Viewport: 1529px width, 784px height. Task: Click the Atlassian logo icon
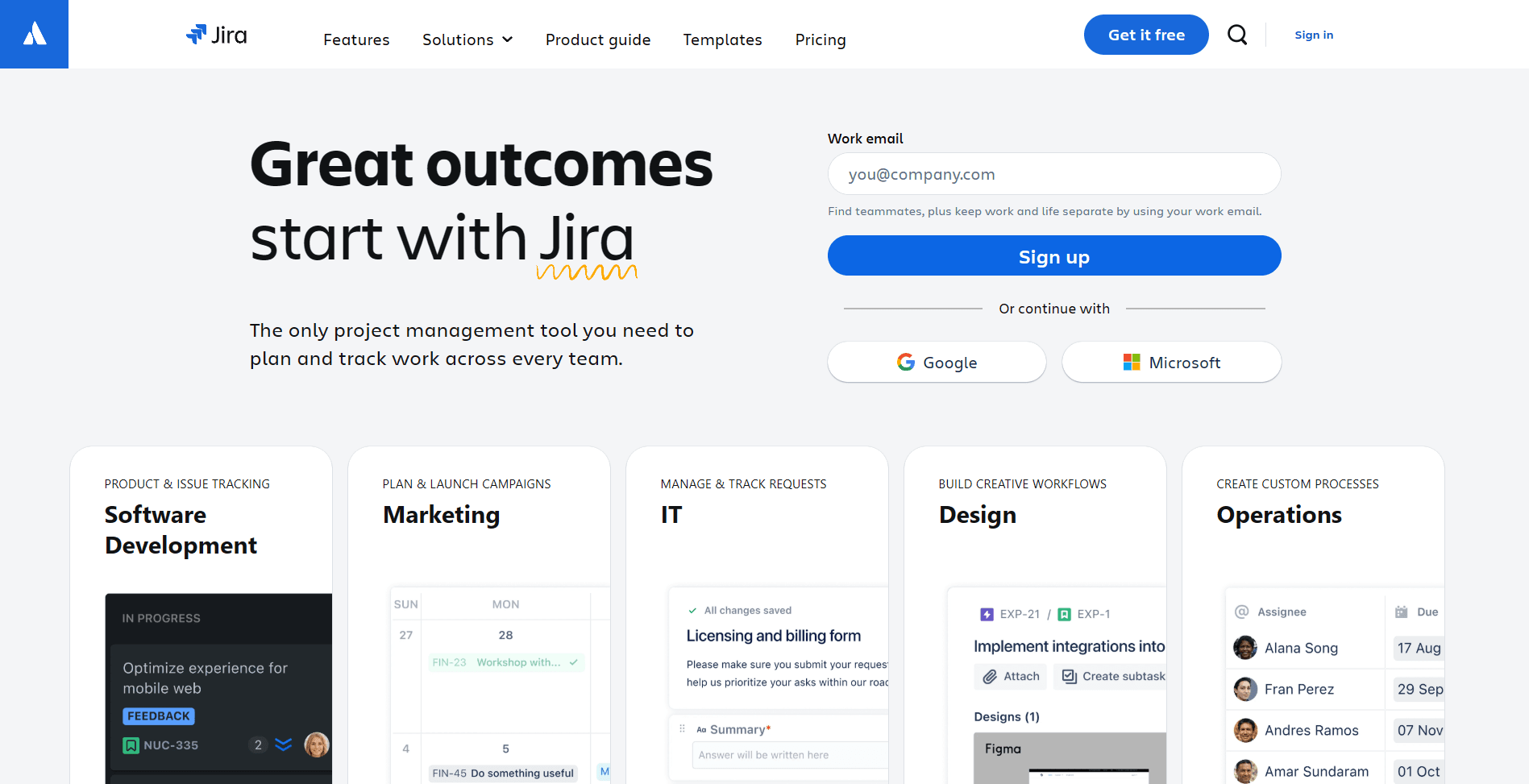[34, 34]
